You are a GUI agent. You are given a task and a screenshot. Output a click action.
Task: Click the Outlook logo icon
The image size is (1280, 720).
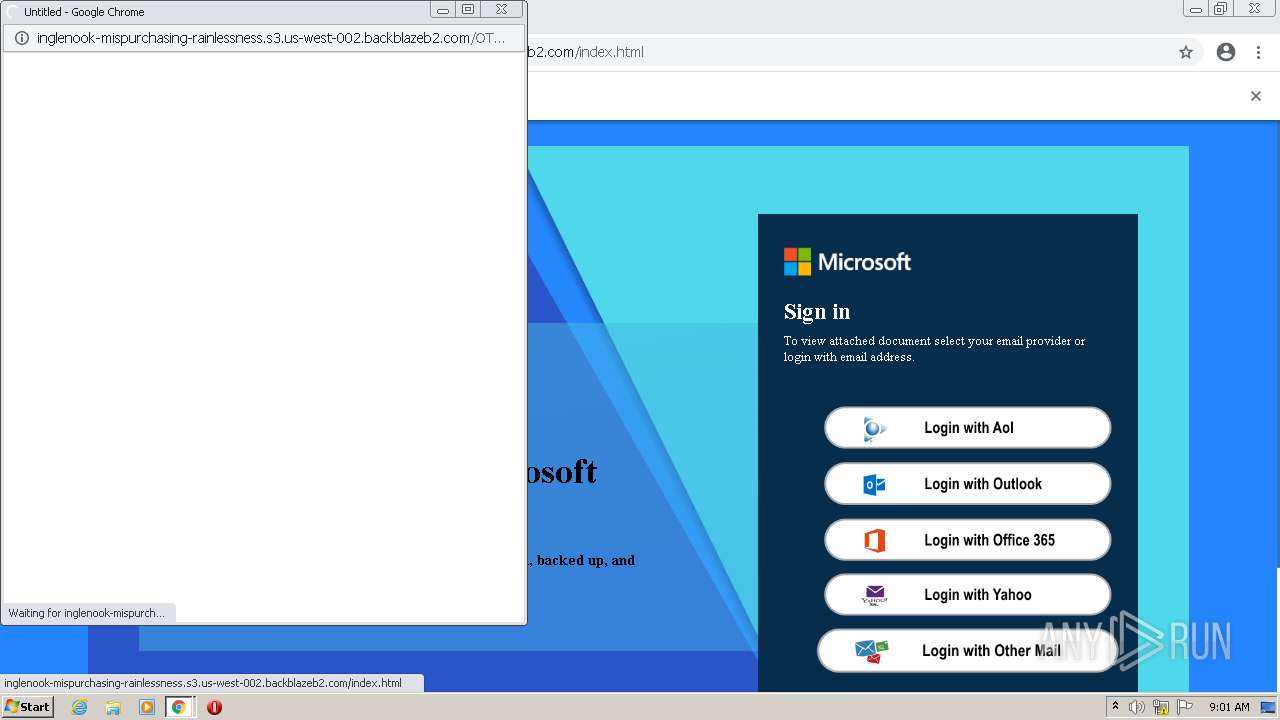[x=874, y=485]
